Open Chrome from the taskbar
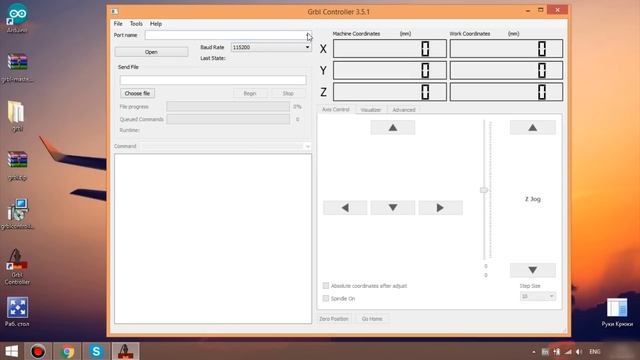640x360 pixels. 68,351
